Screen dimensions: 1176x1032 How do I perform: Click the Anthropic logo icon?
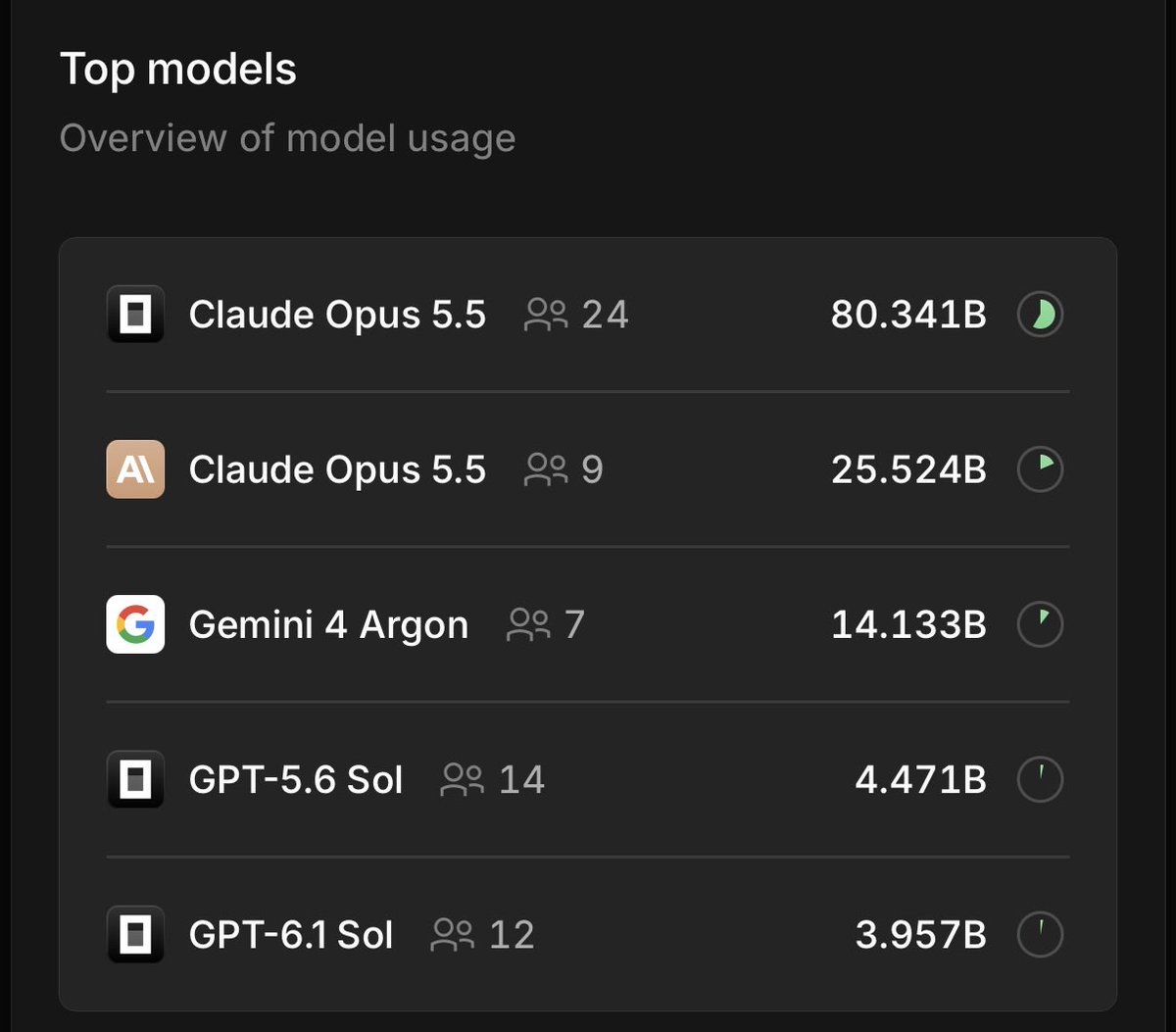click(x=135, y=469)
